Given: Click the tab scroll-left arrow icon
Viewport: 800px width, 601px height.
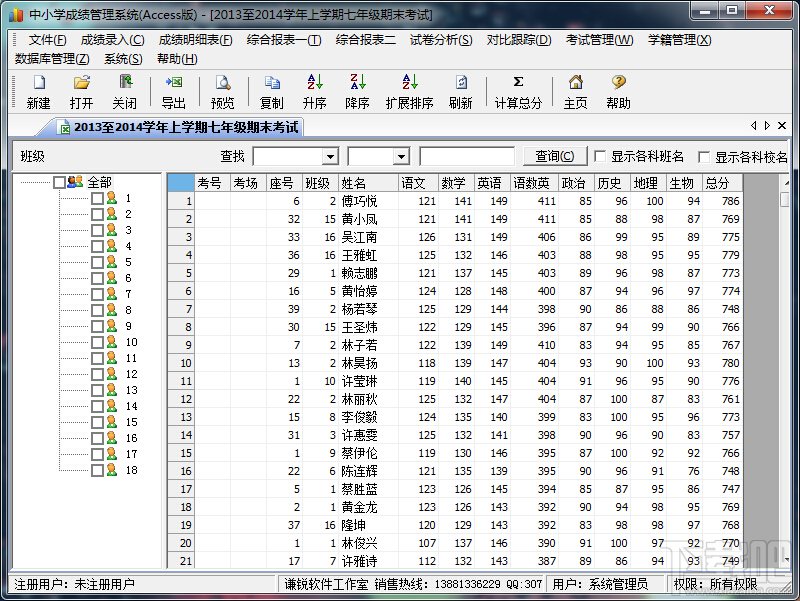Looking at the screenshot, I should point(754,126).
